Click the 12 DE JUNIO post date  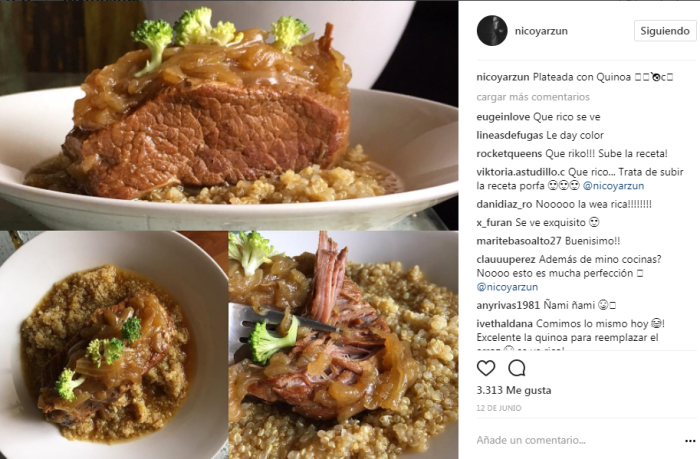coord(499,408)
